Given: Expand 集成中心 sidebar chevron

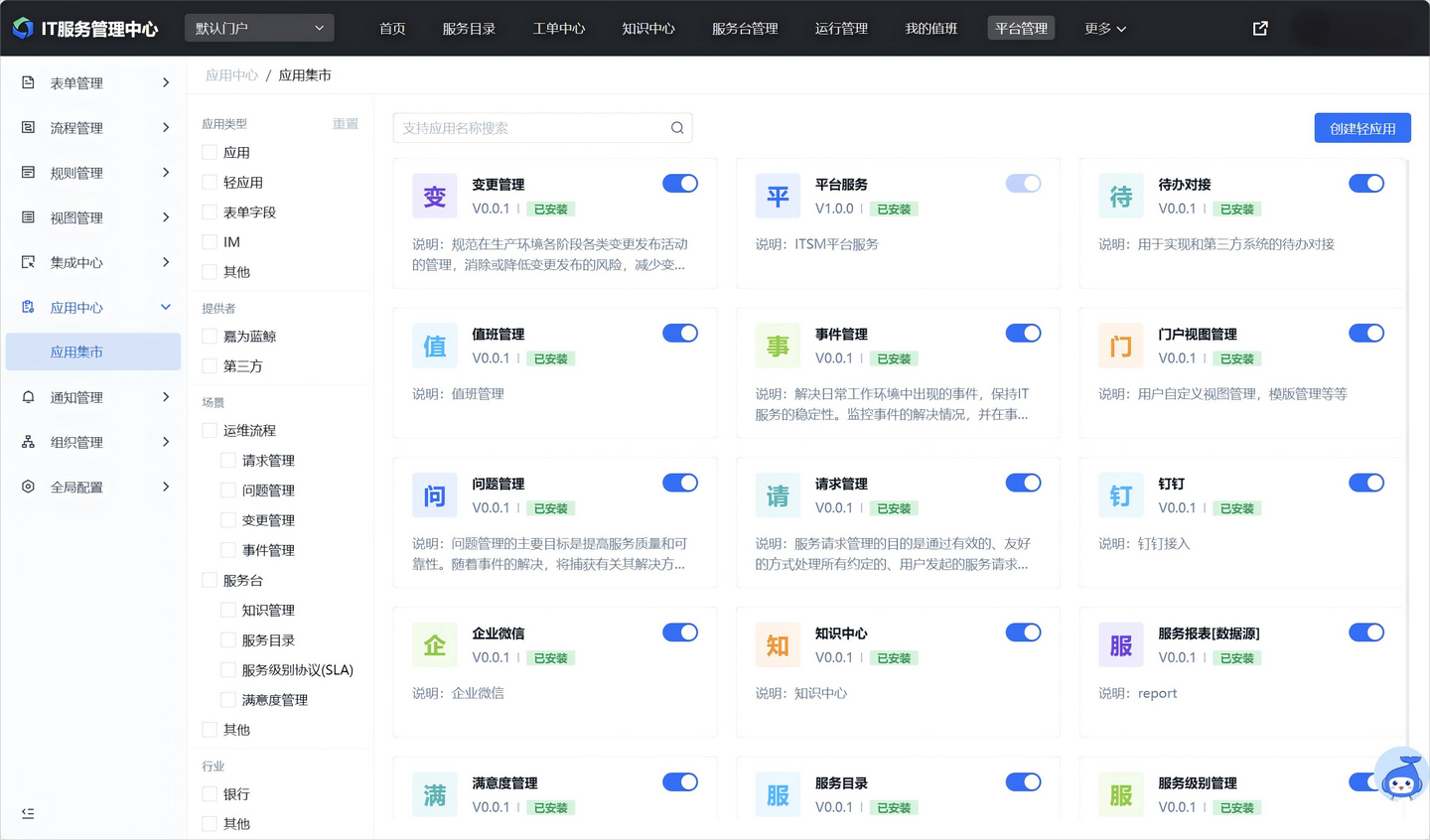Looking at the screenshot, I should pyautogui.click(x=166, y=262).
